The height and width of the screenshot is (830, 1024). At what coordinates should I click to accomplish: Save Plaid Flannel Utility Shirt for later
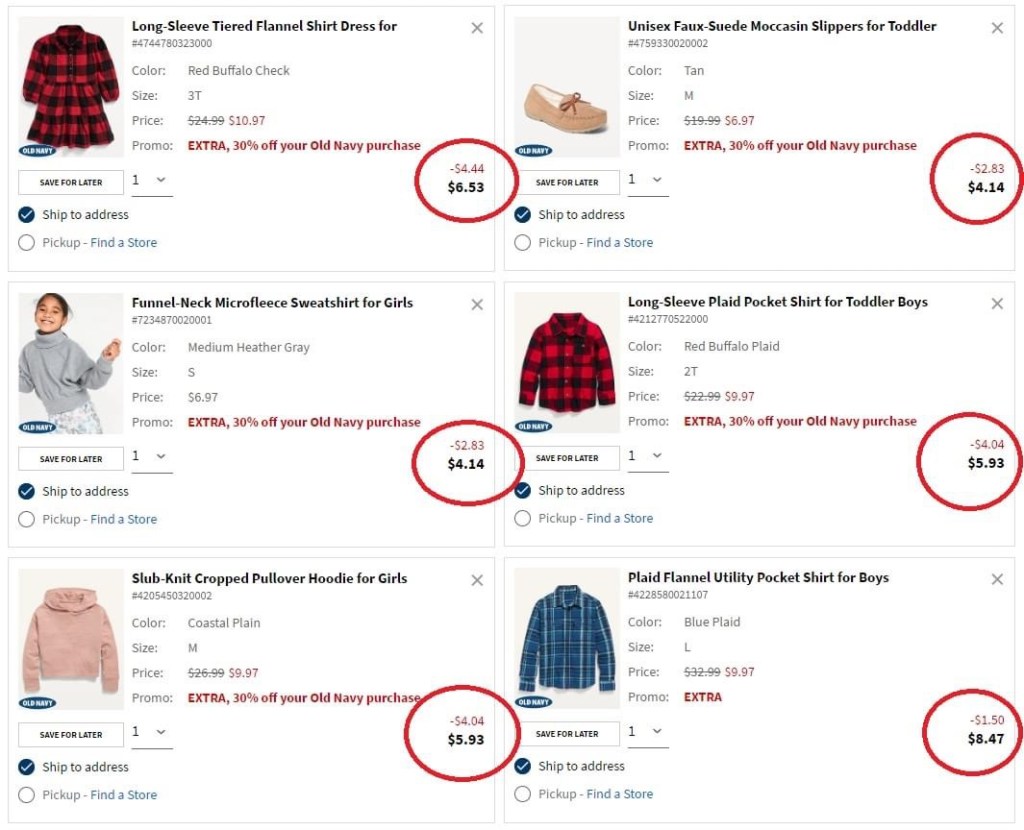coord(567,734)
